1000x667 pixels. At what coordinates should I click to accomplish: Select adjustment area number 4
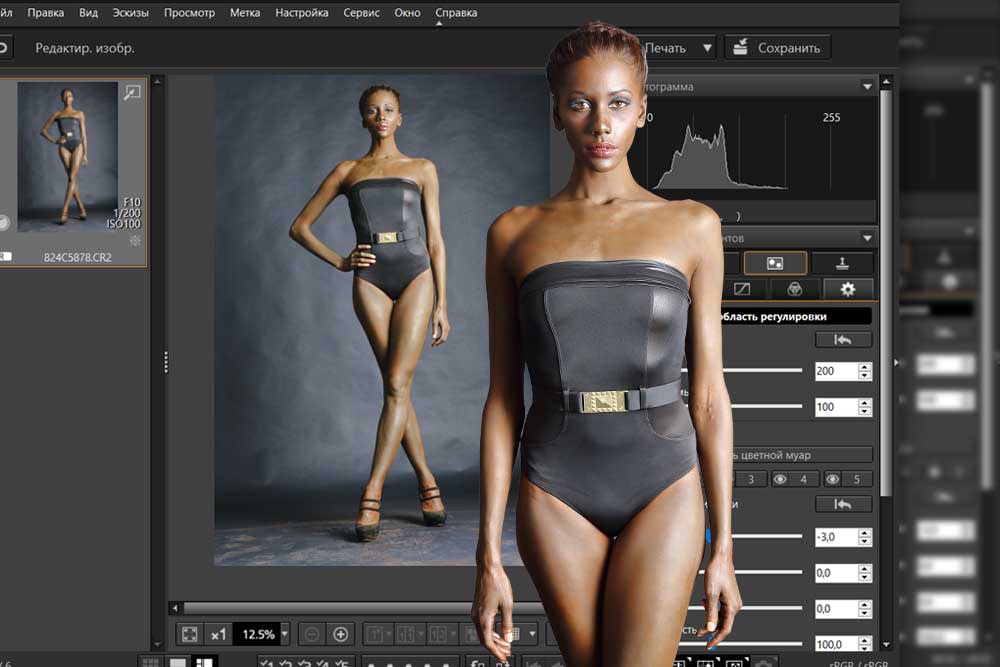tap(803, 479)
